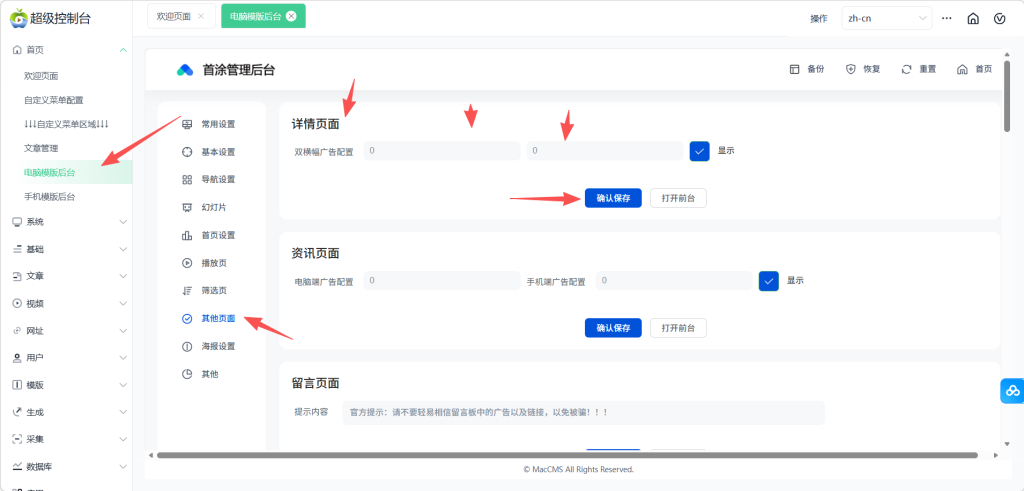The image size is (1024, 491).
Task: Close the 电脑模版后台 tab
Action: [291, 16]
